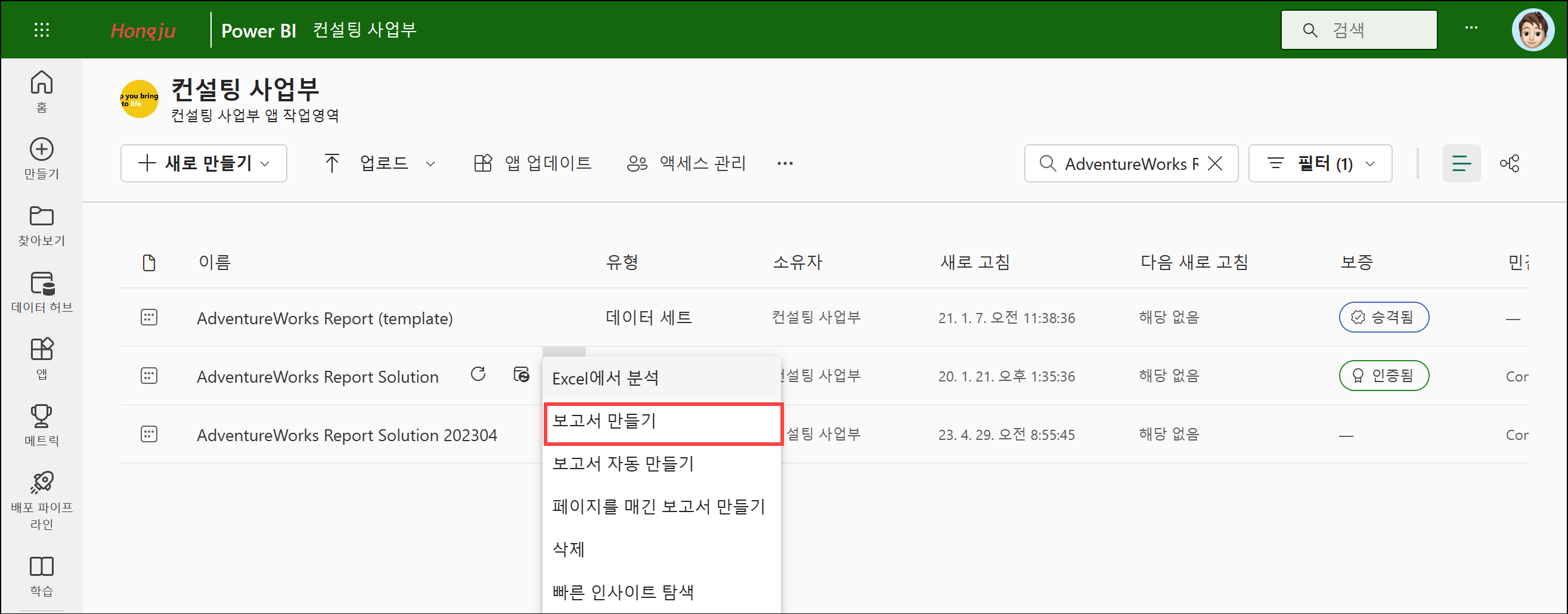Click 앱 업데이트 button
Viewport: 1568px width, 614px height.
(532, 163)
